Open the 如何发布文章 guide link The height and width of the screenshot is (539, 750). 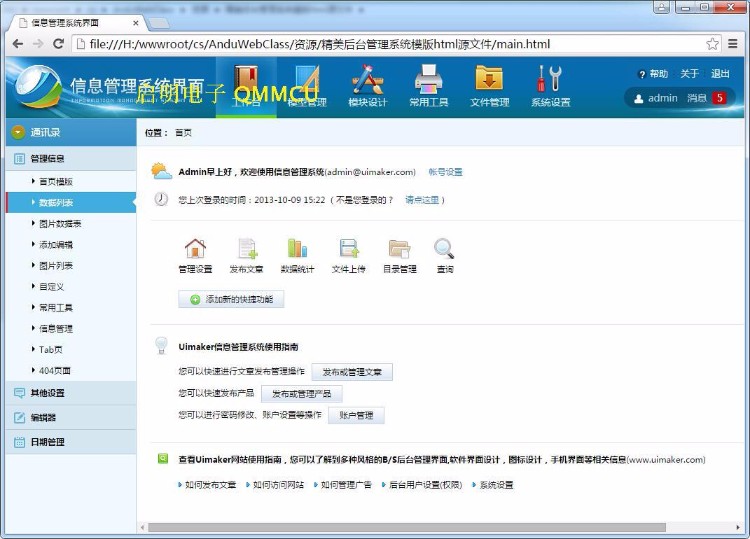(x=210, y=484)
